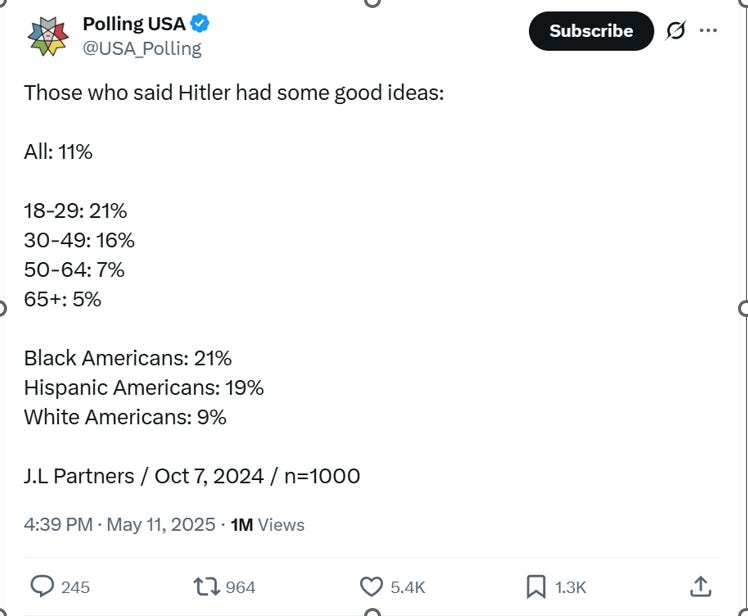Viewport: 748px width, 616px height.
Task: Like the post with the heart icon
Action: pyautogui.click(x=372, y=586)
